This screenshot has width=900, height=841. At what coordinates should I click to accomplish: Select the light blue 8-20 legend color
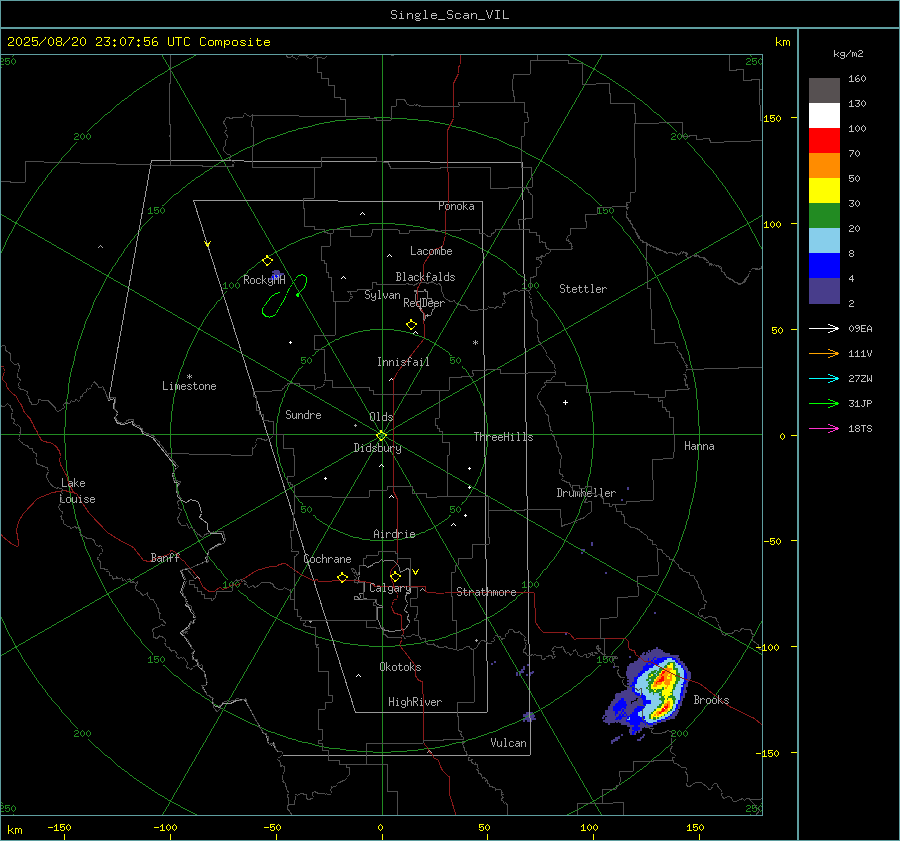824,241
